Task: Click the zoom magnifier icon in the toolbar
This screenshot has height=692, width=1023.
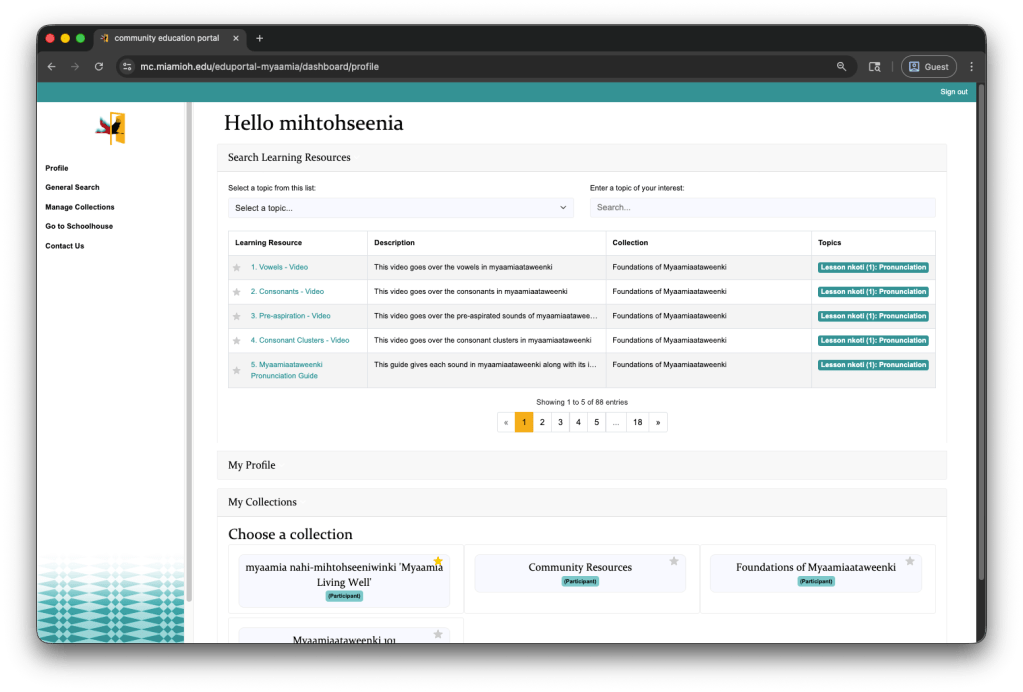Action: (x=841, y=66)
